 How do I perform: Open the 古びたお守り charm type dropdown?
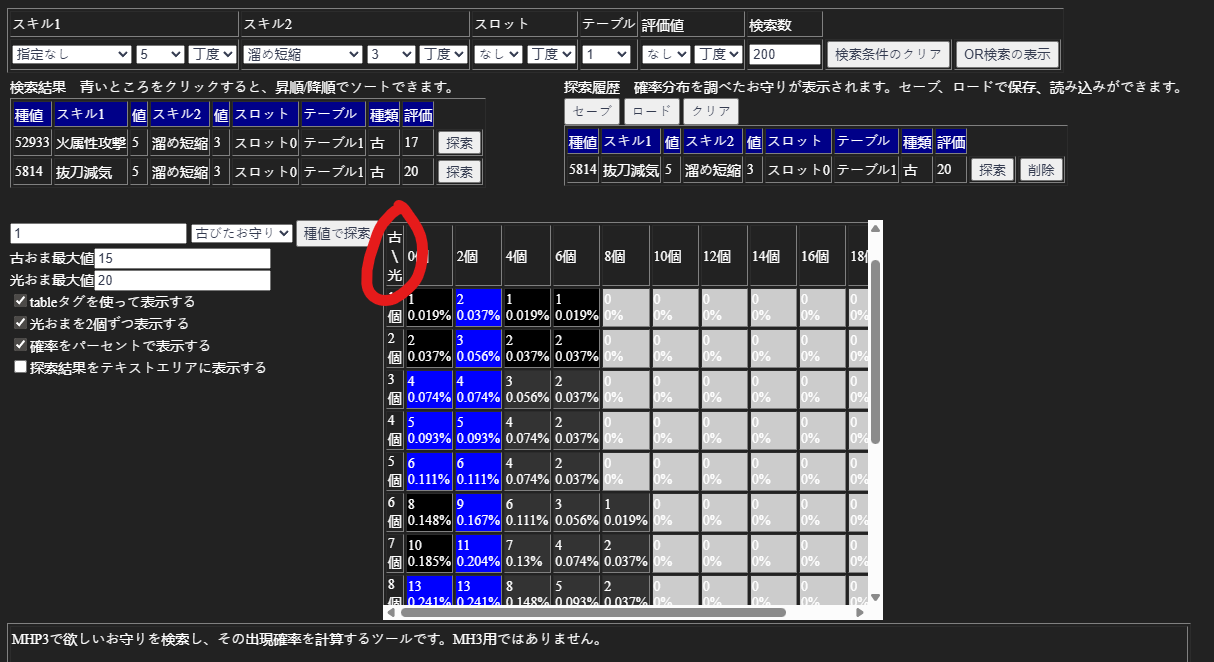[242, 233]
